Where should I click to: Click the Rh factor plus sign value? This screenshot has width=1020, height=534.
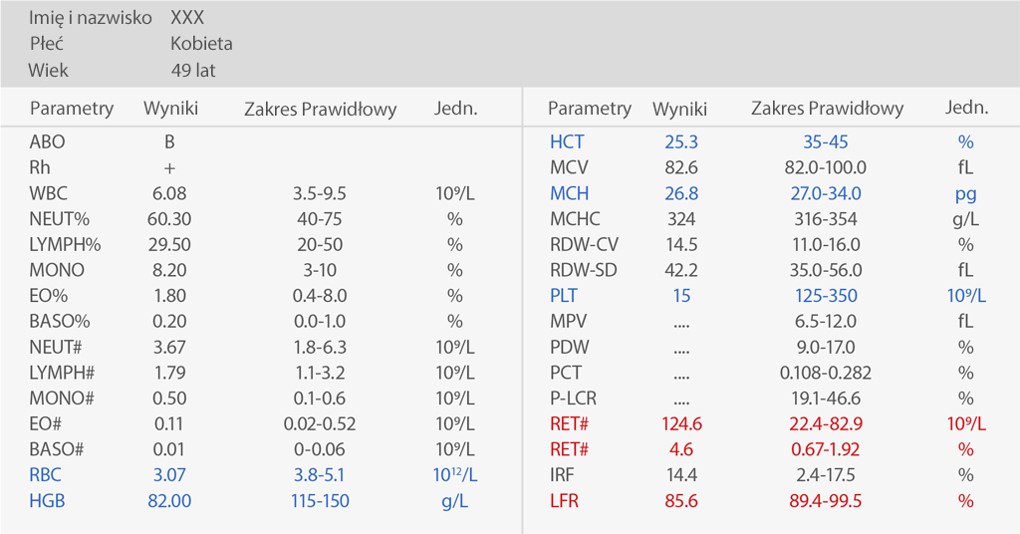coord(169,168)
